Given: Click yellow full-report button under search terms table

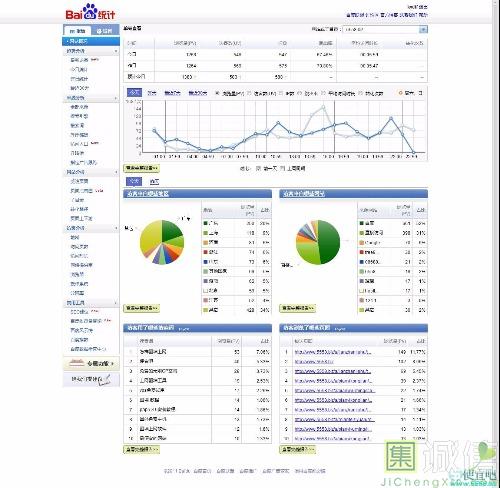Looking at the screenshot, I should (x=142, y=449).
